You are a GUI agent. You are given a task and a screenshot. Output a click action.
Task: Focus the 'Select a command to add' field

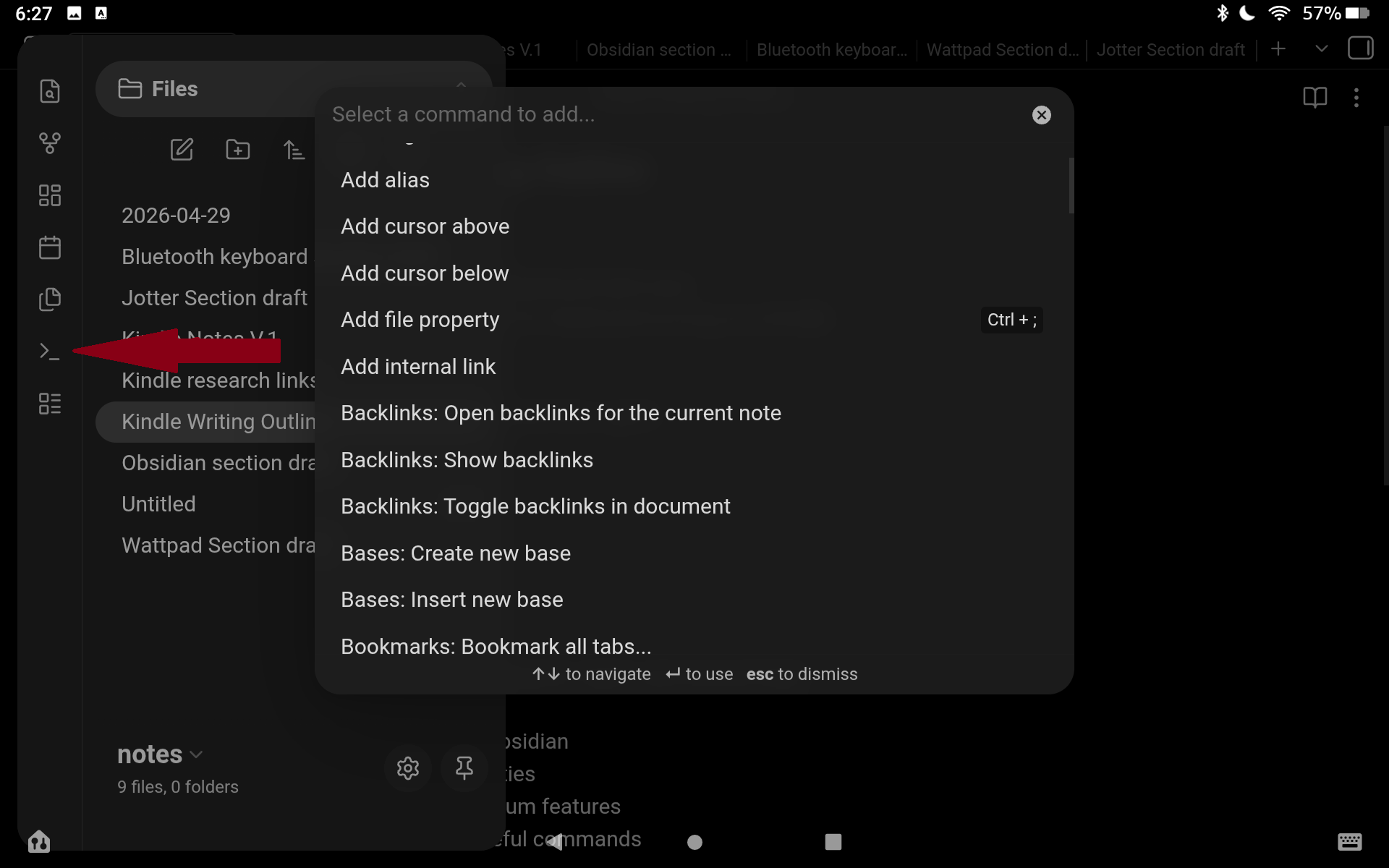[x=673, y=114]
